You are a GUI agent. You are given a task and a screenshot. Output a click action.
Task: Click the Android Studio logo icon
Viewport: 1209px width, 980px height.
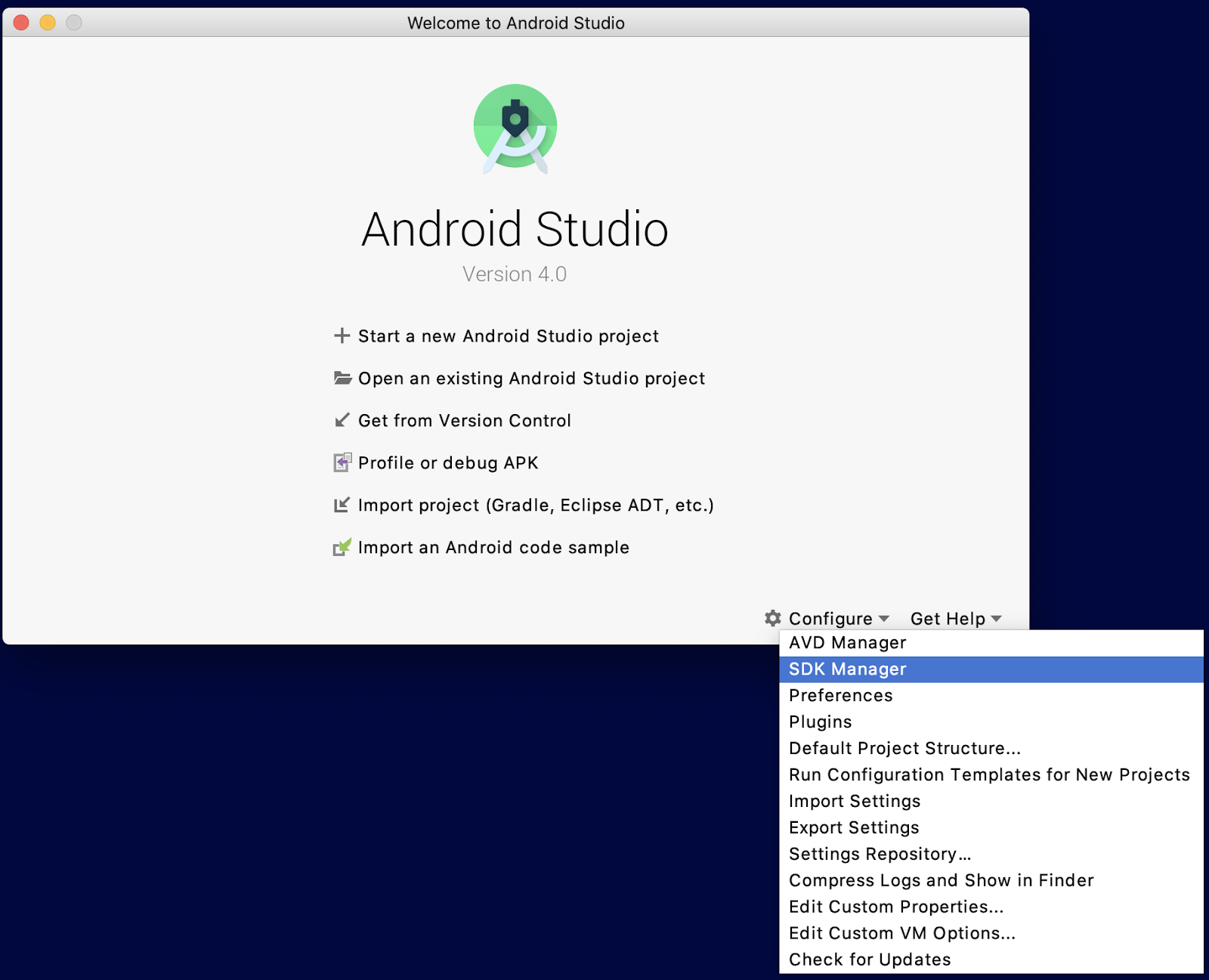coord(515,128)
